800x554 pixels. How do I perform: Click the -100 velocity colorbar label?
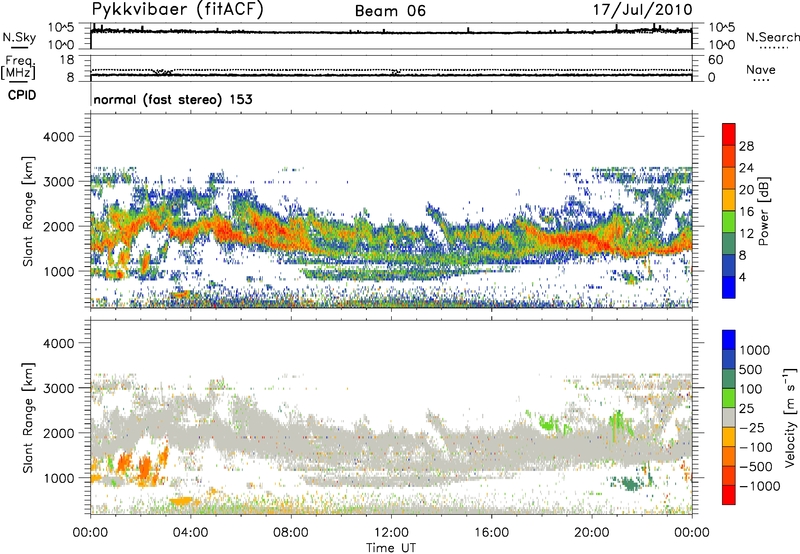755,447
